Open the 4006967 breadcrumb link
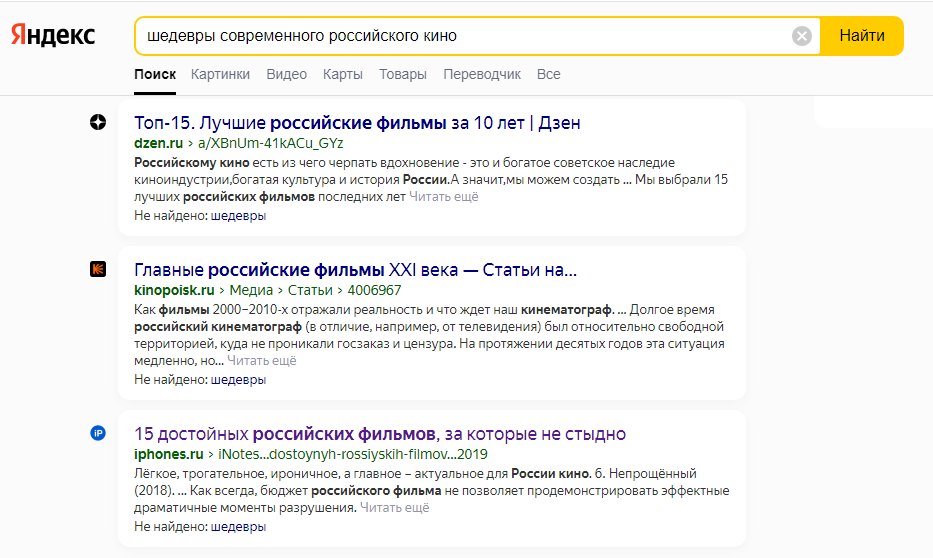 (374, 290)
